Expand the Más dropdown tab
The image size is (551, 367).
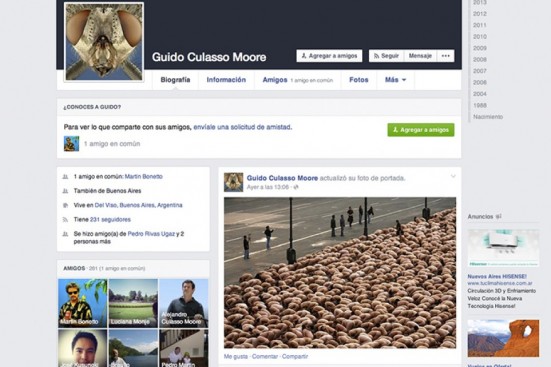[x=395, y=80]
